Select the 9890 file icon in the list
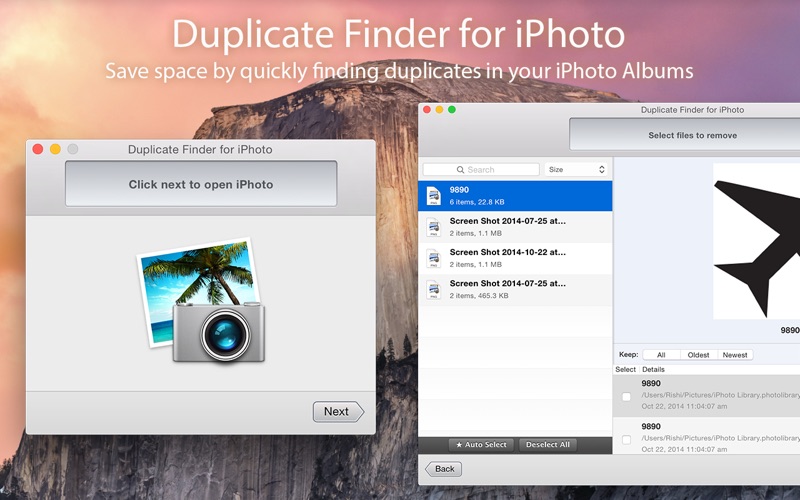Image resolution: width=800 pixels, height=500 pixels. tap(434, 196)
